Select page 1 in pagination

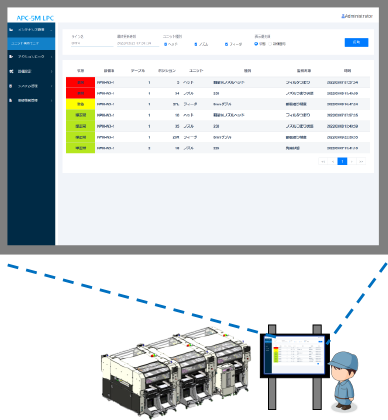pyautogui.click(x=342, y=161)
